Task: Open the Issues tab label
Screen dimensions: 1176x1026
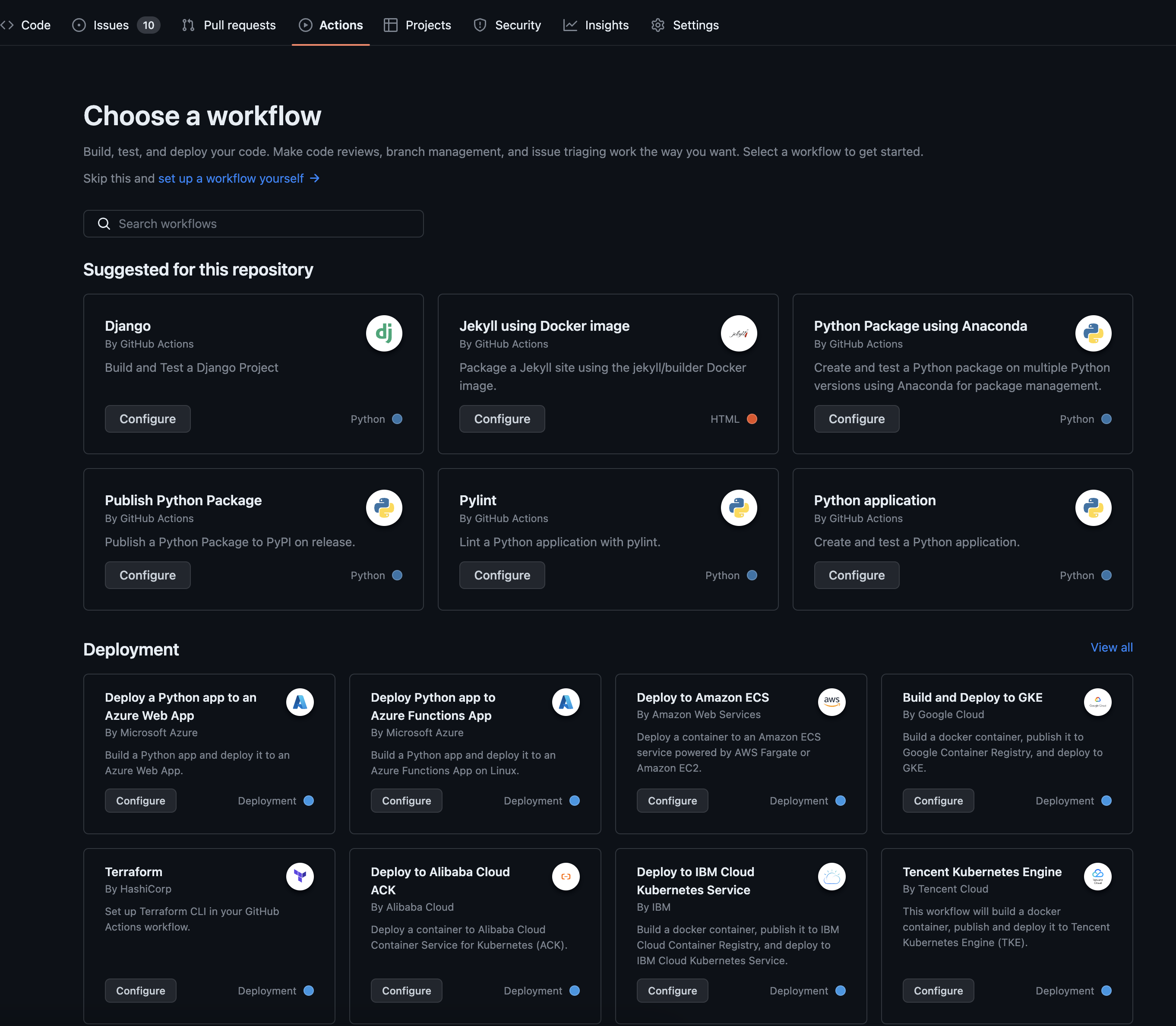Action: click(x=111, y=25)
